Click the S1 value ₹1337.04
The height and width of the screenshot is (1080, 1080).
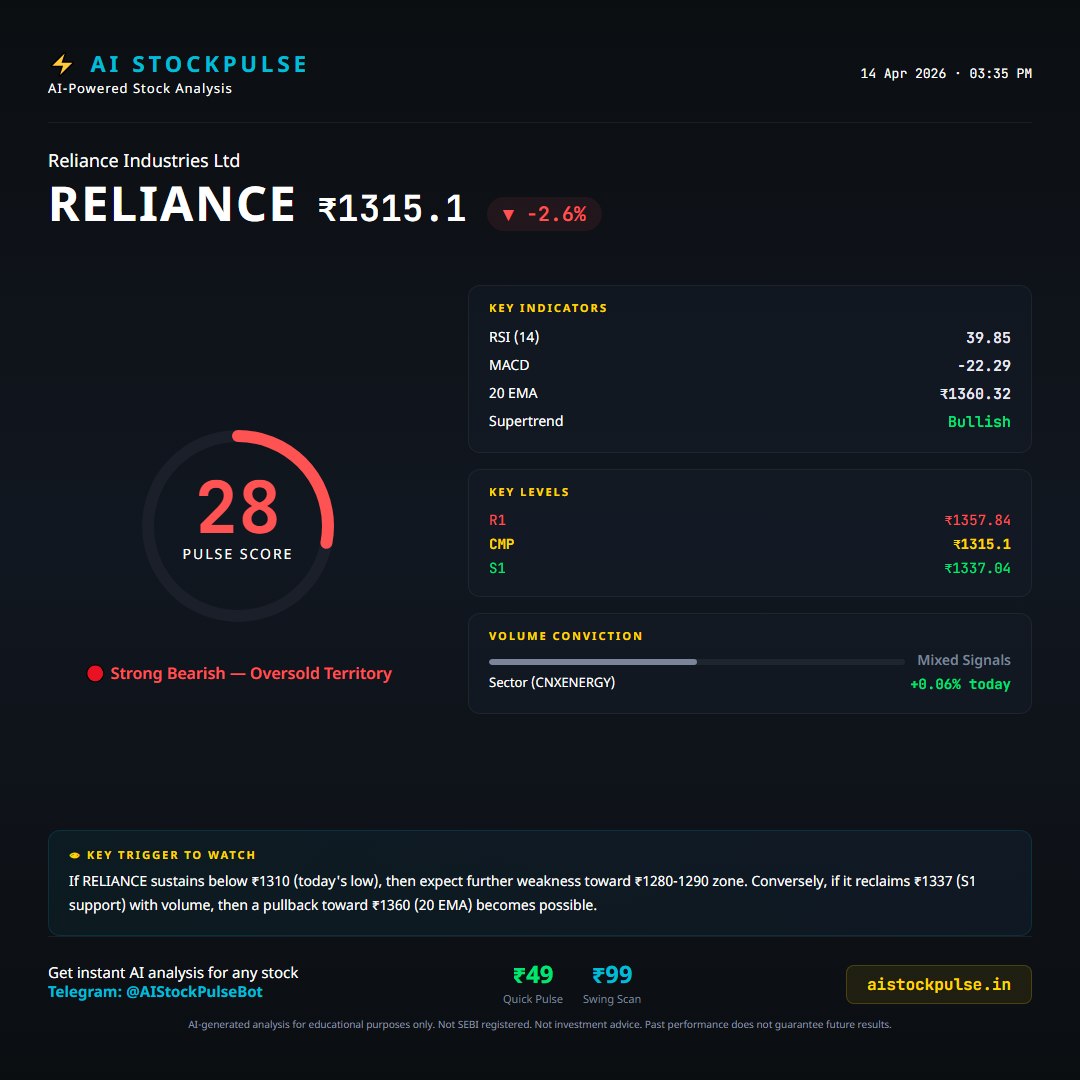977,568
